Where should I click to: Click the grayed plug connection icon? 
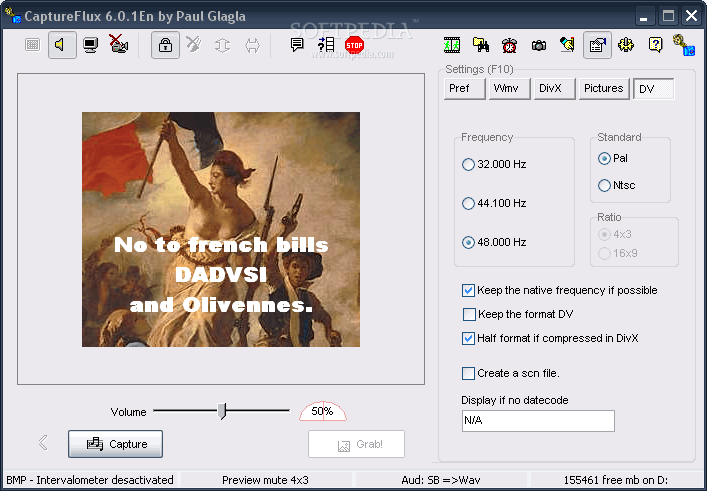tap(194, 44)
